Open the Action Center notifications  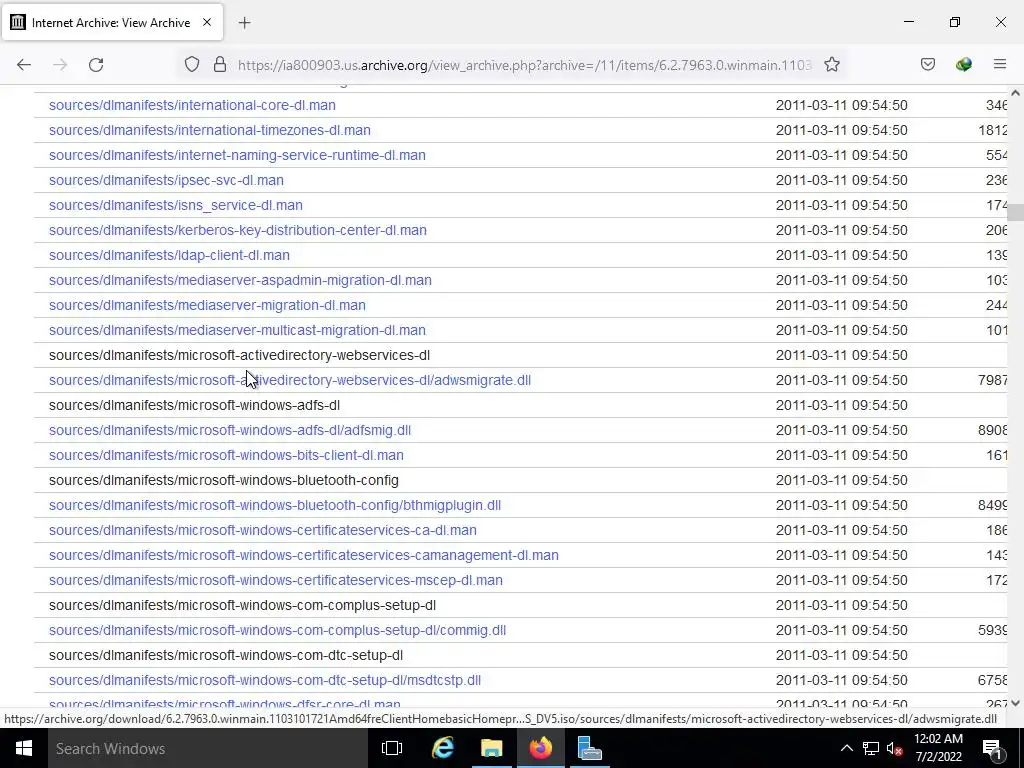992,748
